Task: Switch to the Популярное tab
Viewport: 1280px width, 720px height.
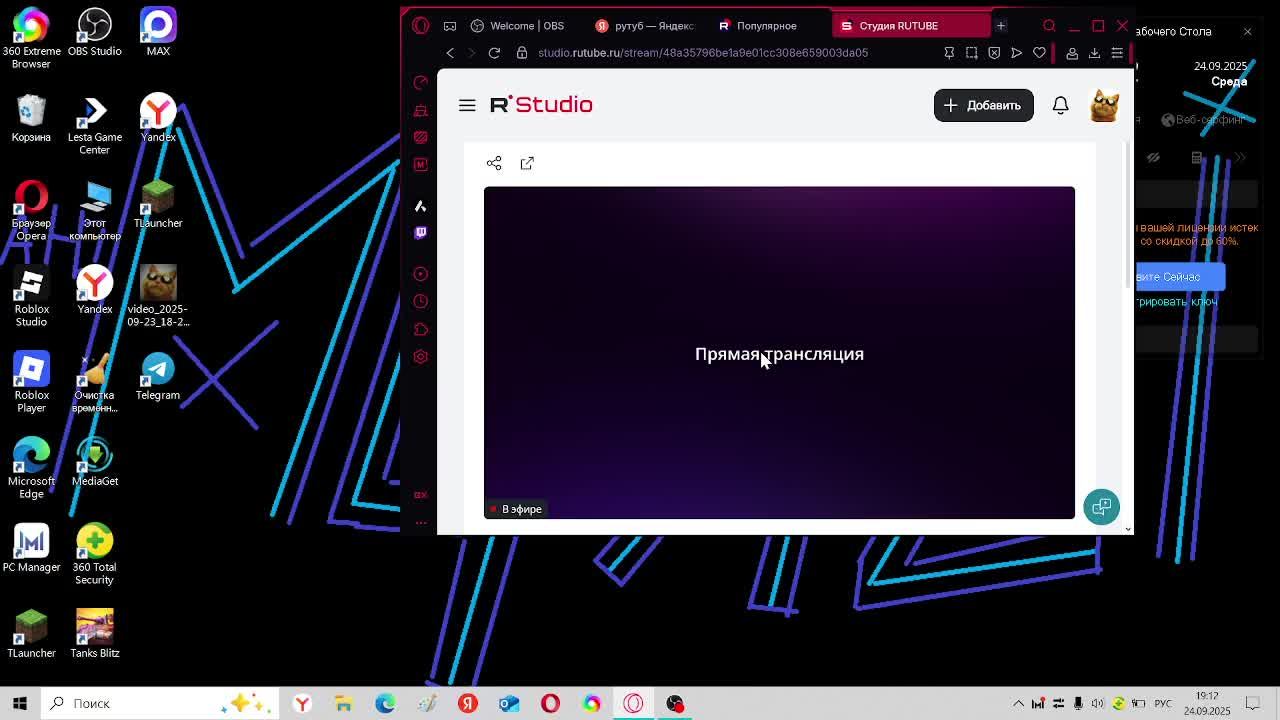Action: 768,26
